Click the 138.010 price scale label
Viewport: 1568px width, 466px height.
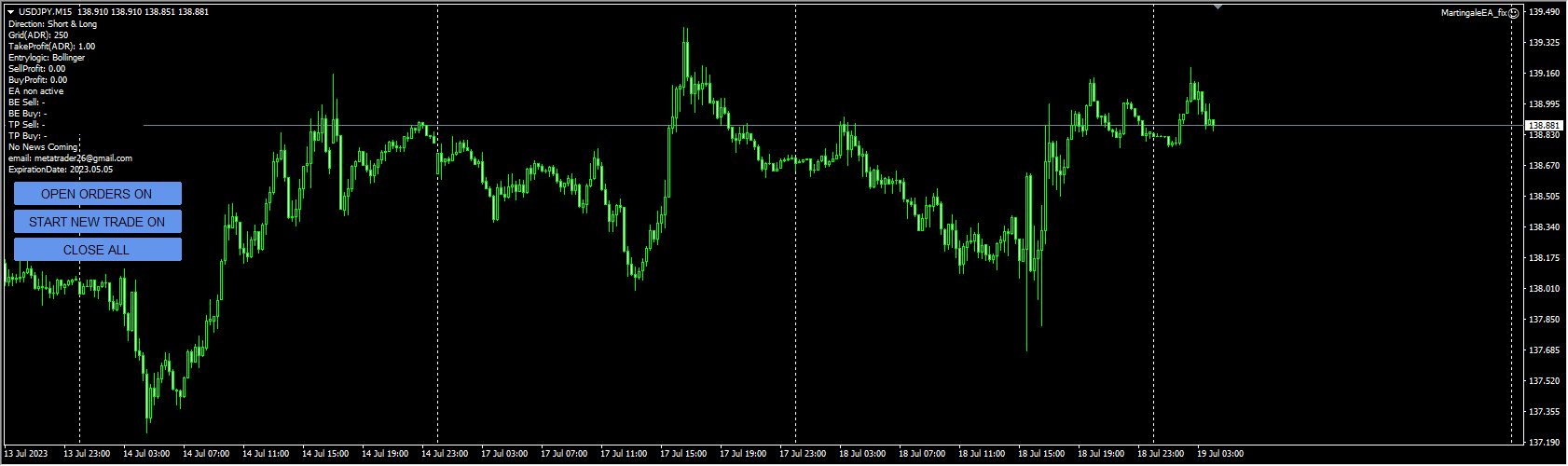(x=1545, y=289)
